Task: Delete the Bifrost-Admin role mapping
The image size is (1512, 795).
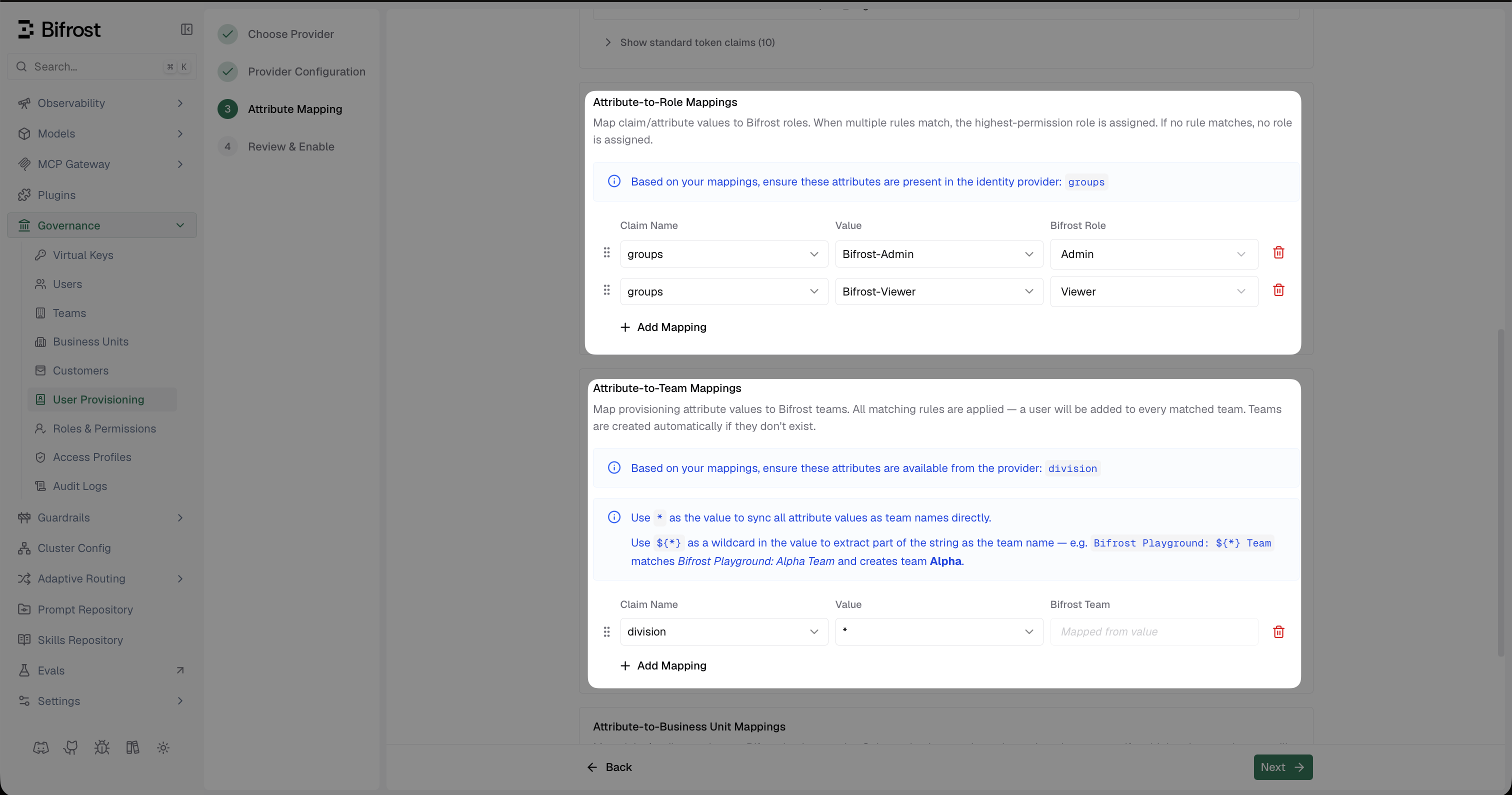Action: point(1278,252)
